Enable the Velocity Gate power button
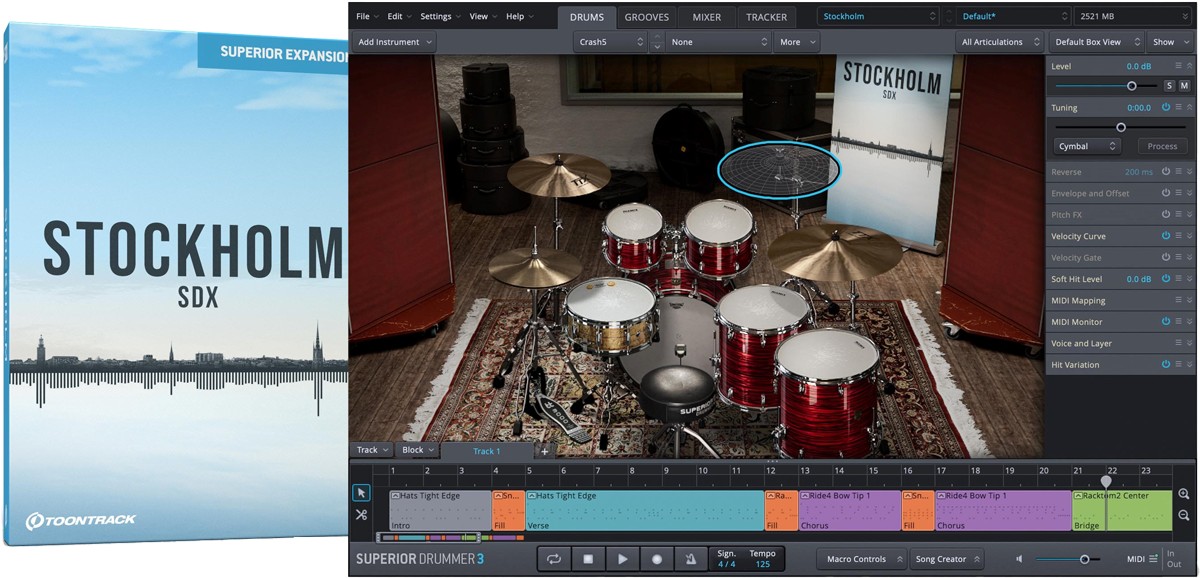 [1166, 257]
